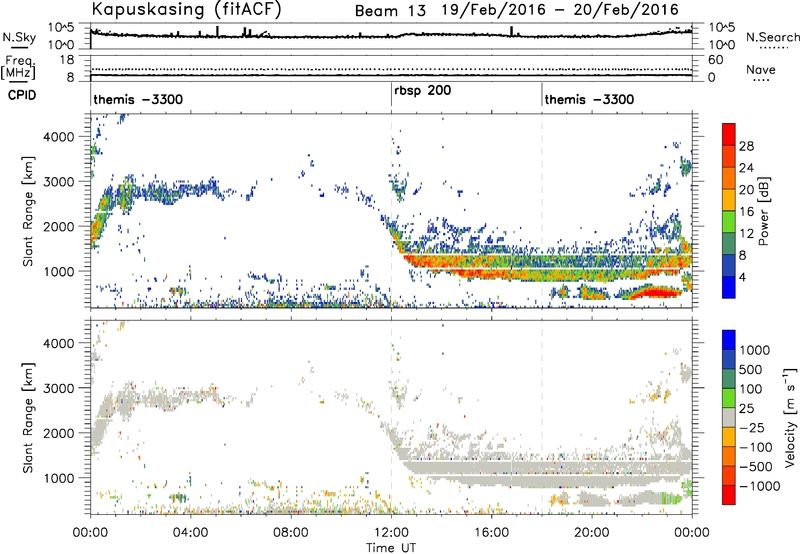Click the '-500' tick on the velocity colorbar

pos(756,467)
